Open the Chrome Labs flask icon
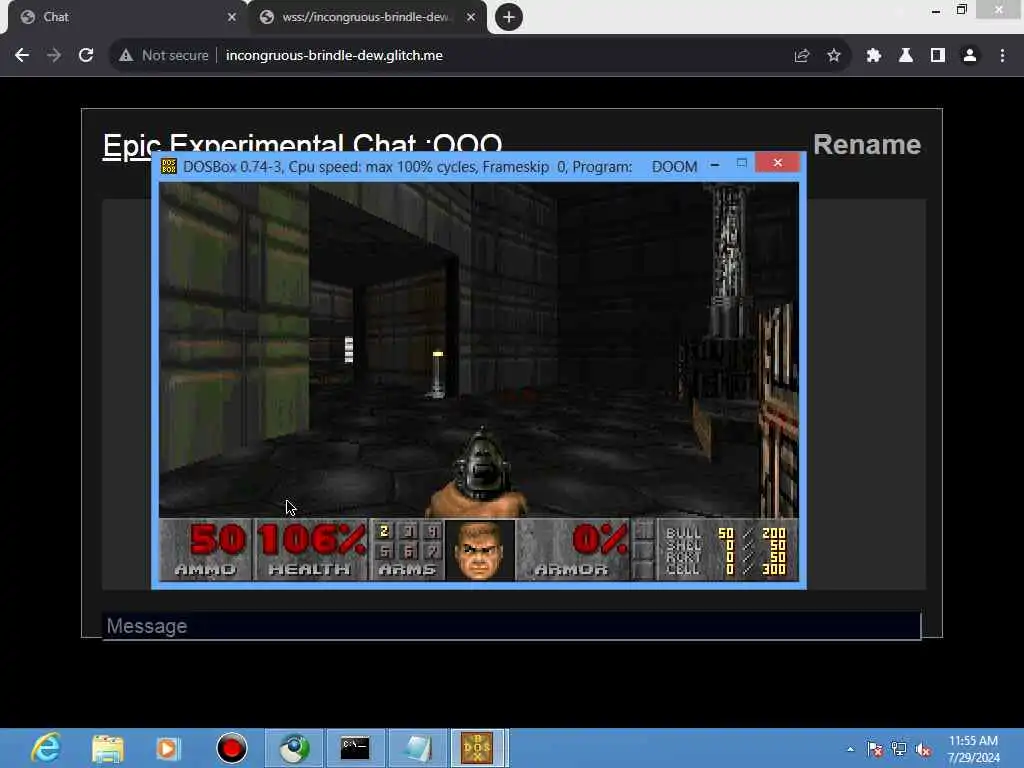 tap(906, 56)
